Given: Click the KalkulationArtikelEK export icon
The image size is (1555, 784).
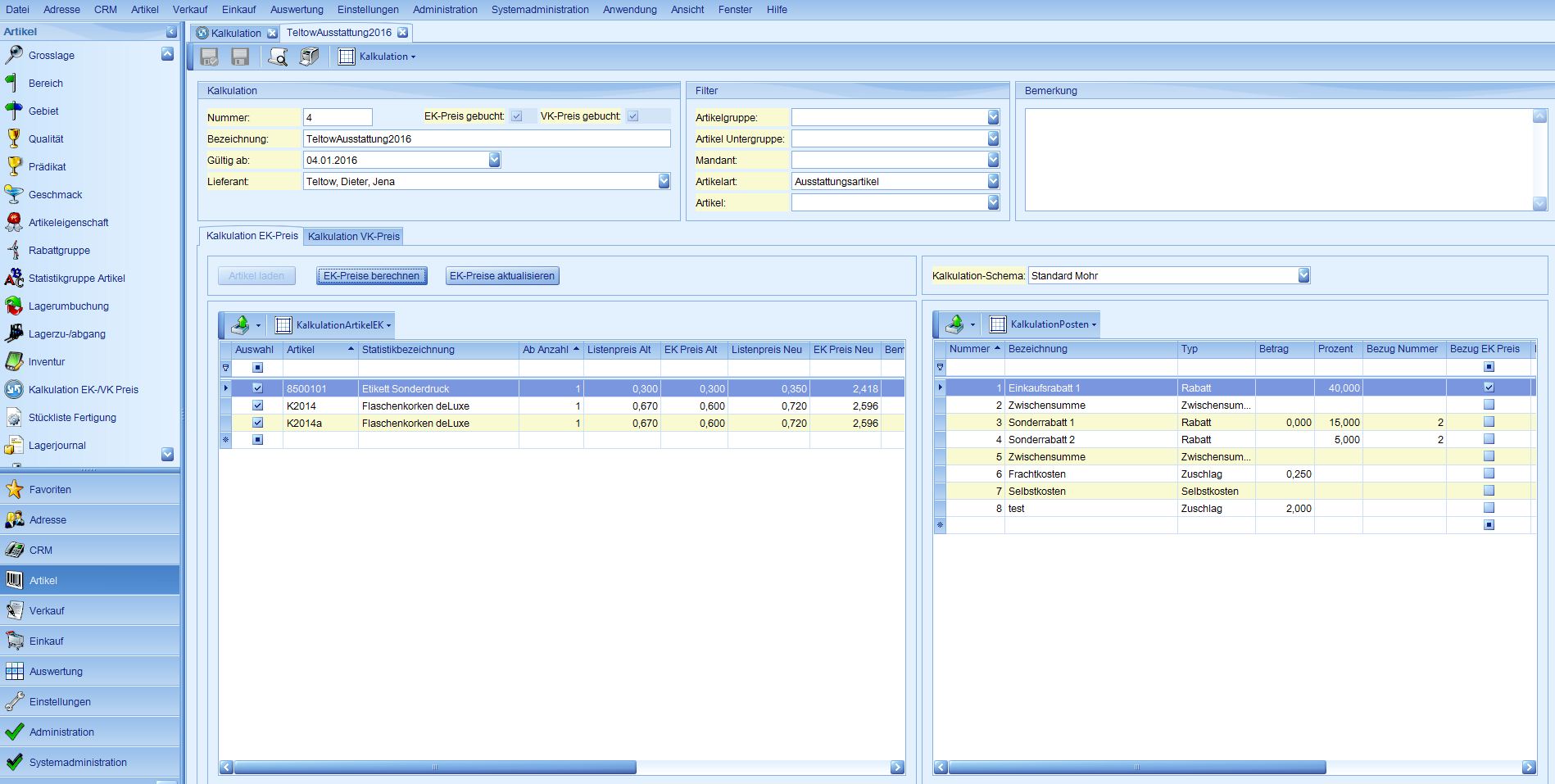Looking at the screenshot, I should [x=240, y=325].
